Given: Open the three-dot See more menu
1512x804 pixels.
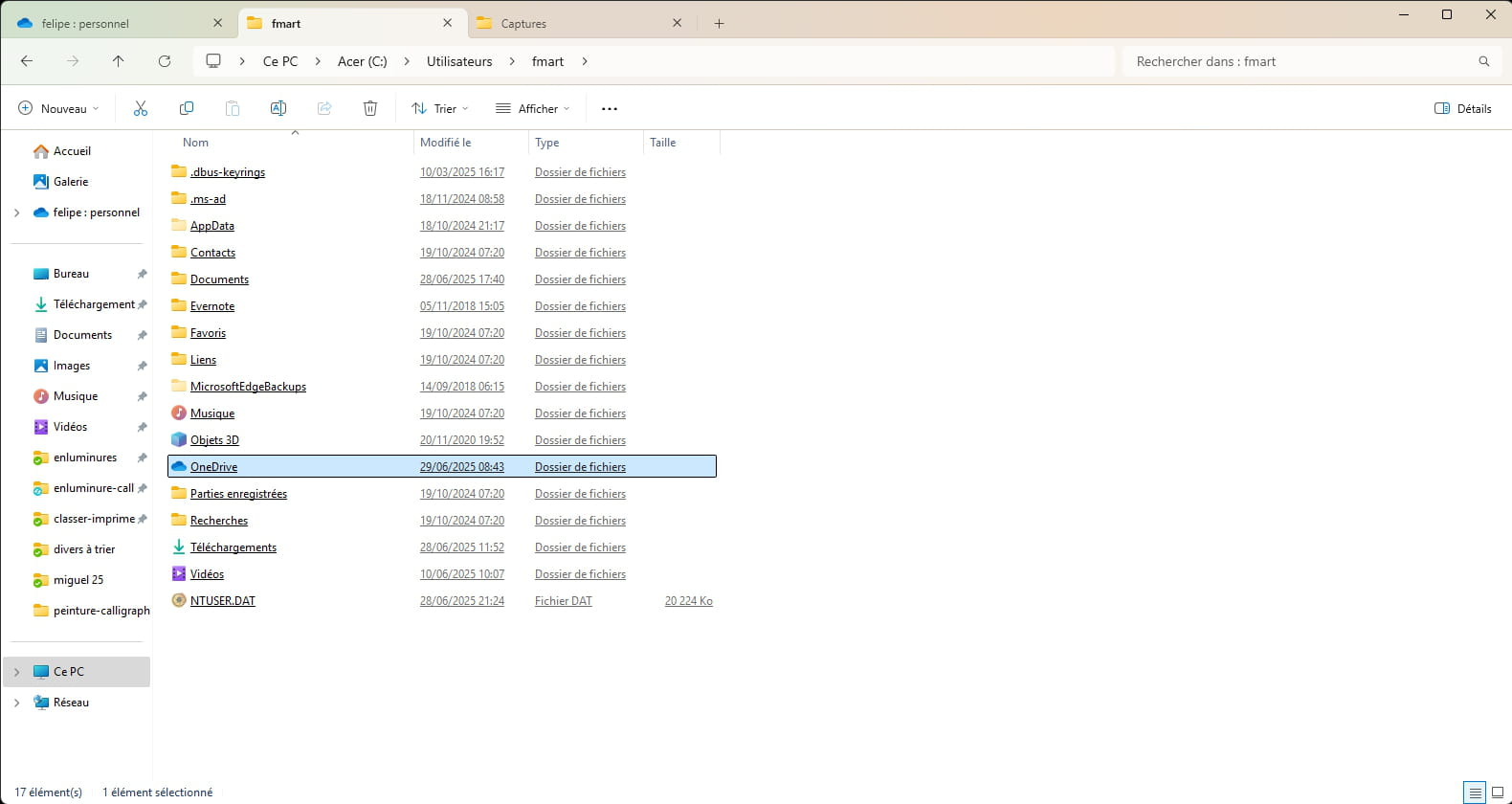Looking at the screenshot, I should click(x=610, y=108).
